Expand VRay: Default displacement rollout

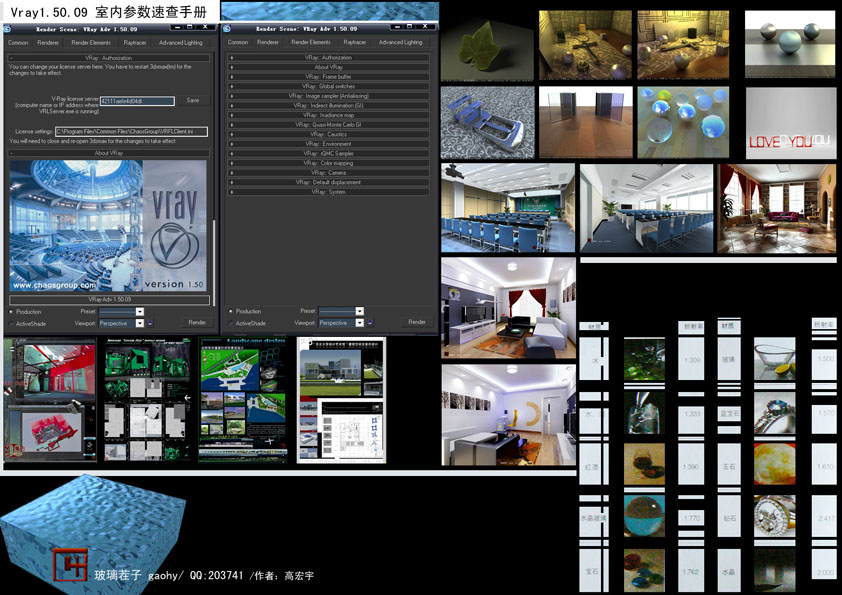(329, 182)
